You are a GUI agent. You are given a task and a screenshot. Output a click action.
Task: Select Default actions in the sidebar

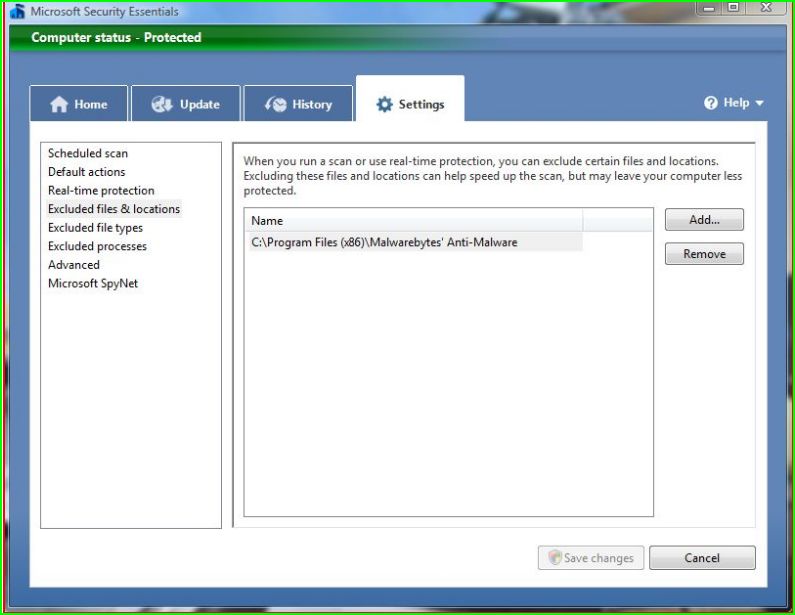point(86,172)
